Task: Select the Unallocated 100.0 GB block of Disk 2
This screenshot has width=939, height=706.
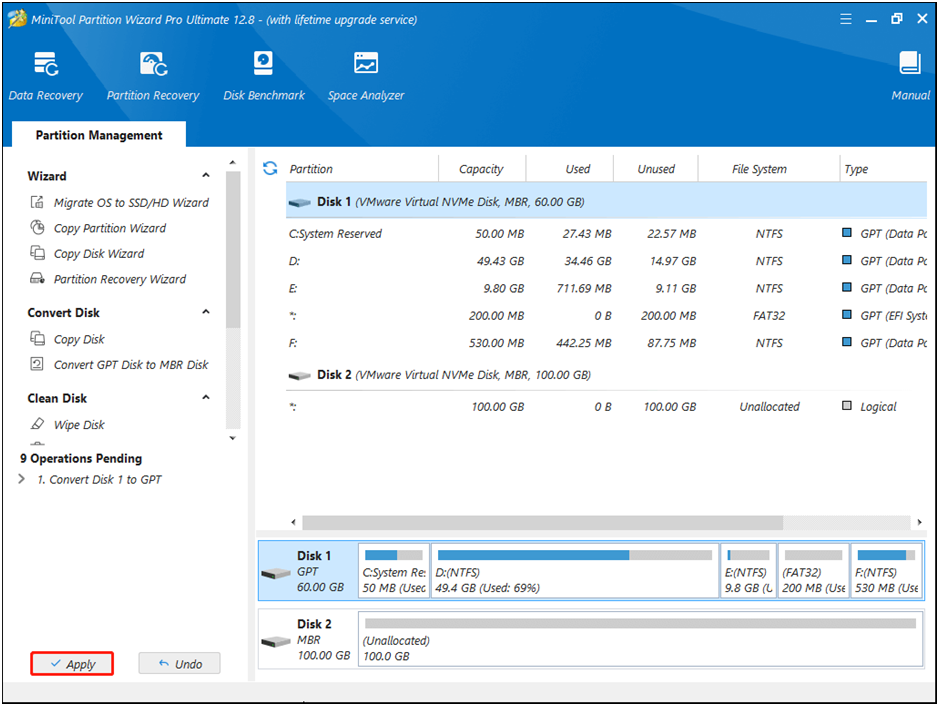Action: (640, 639)
